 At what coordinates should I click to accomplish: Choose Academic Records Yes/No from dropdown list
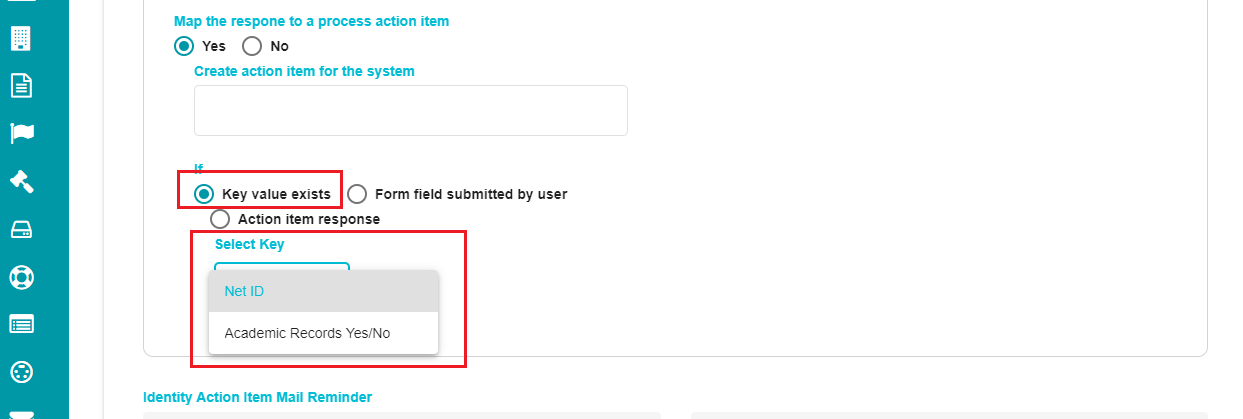tap(323, 333)
